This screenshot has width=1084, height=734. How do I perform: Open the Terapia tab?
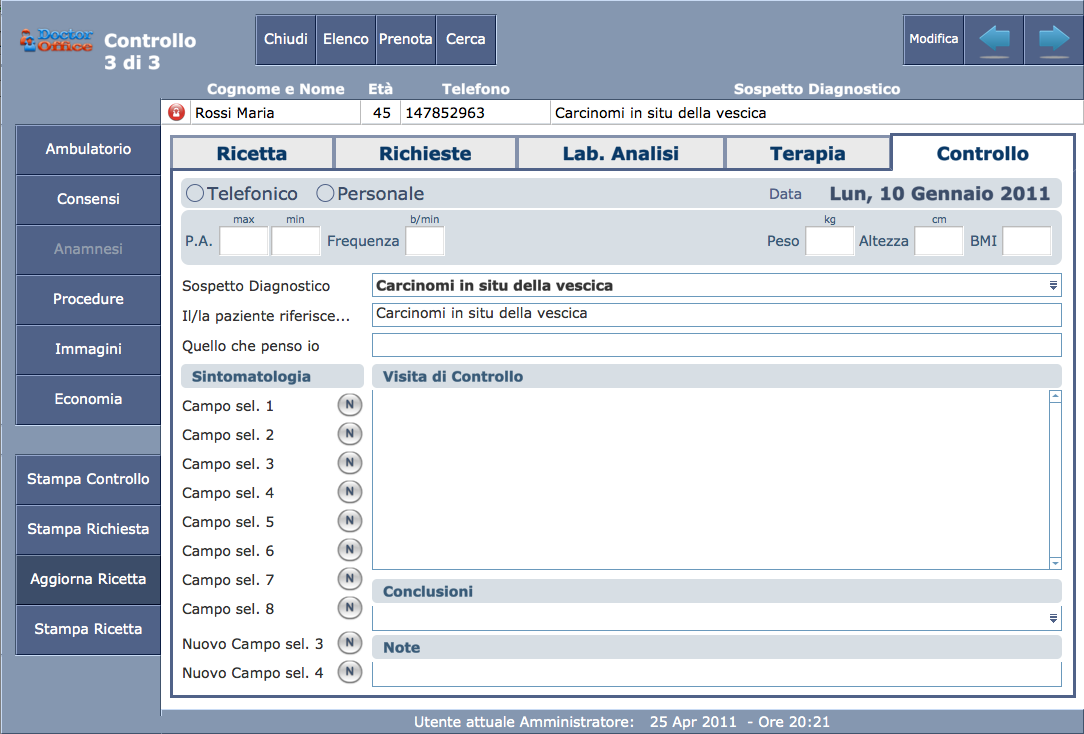coord(807,153)
